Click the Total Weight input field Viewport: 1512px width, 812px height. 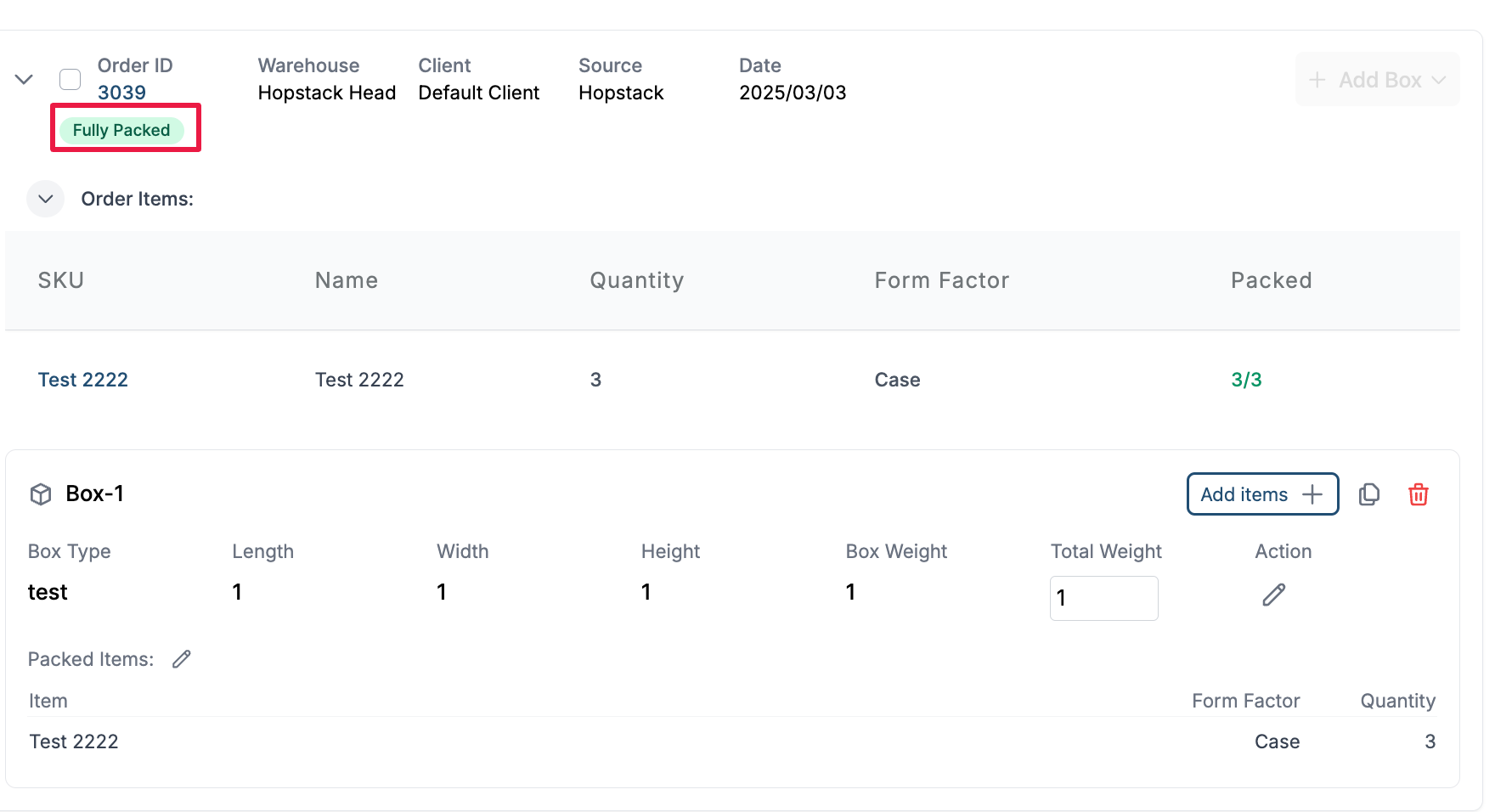pos(1103,598)
